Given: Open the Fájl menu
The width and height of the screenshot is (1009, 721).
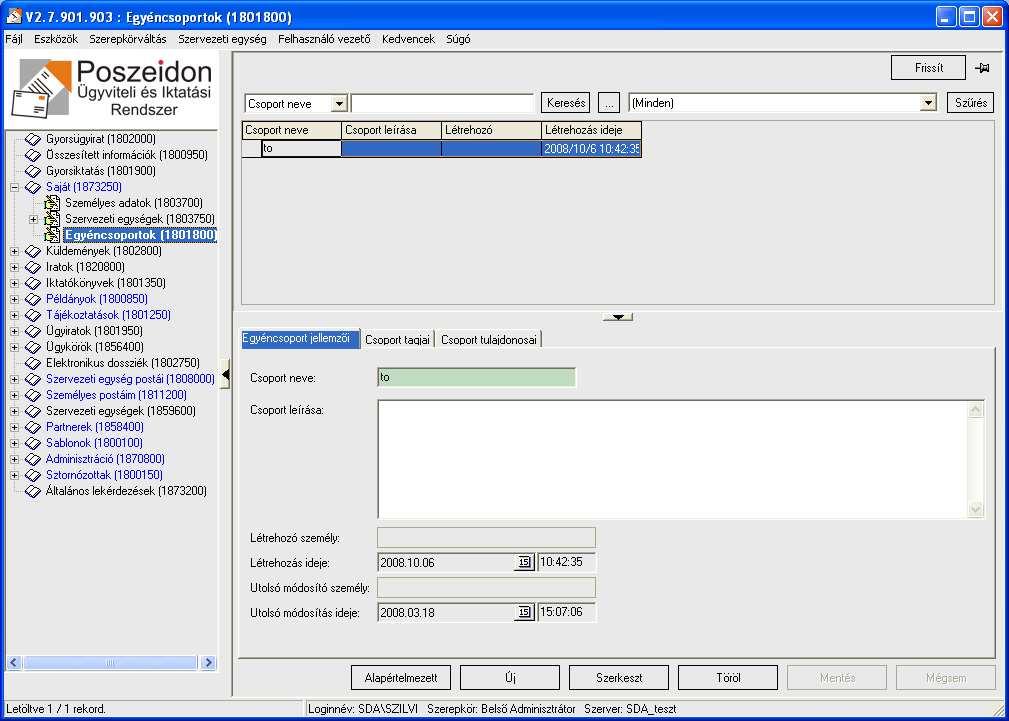Looking at the screenshot, I should 14,39.
